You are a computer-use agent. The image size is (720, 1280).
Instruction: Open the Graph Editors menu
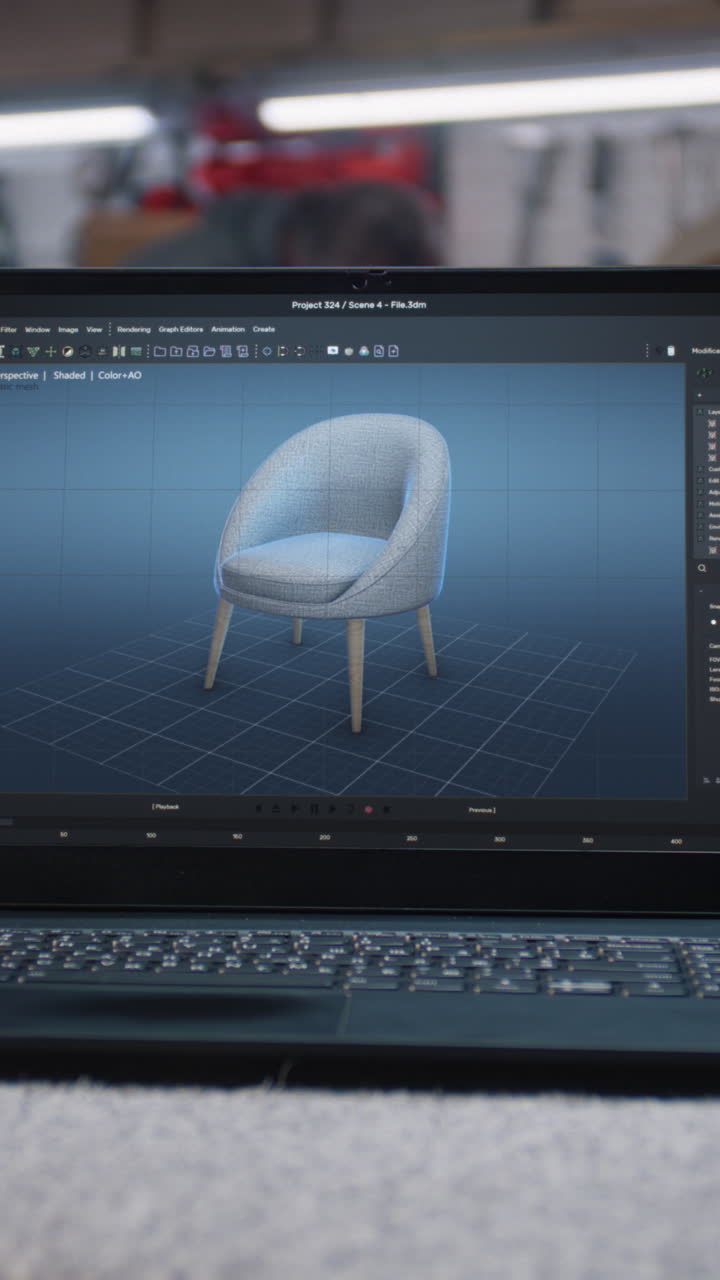pos(181,329)
